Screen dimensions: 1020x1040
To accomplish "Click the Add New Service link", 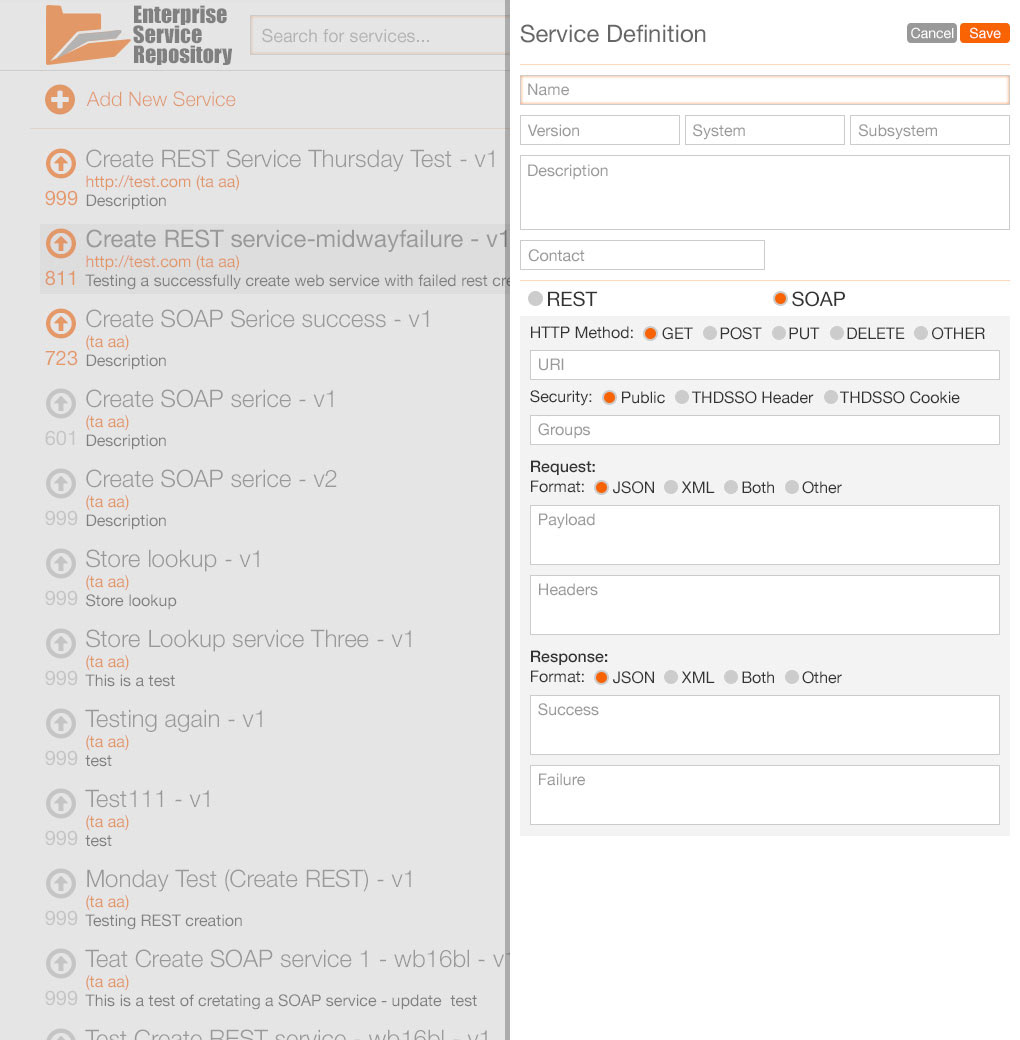I will click(161, 99).
